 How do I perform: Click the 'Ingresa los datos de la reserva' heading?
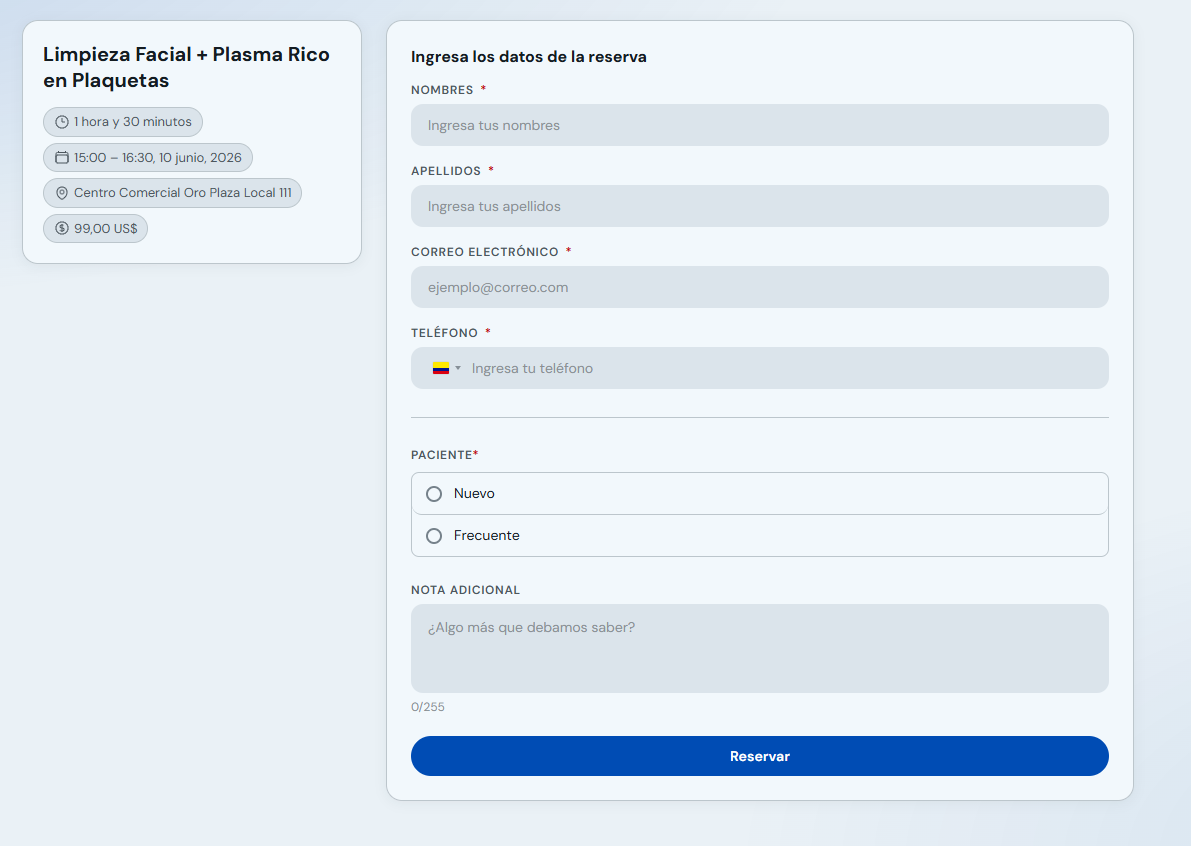(x=529, y=57)
